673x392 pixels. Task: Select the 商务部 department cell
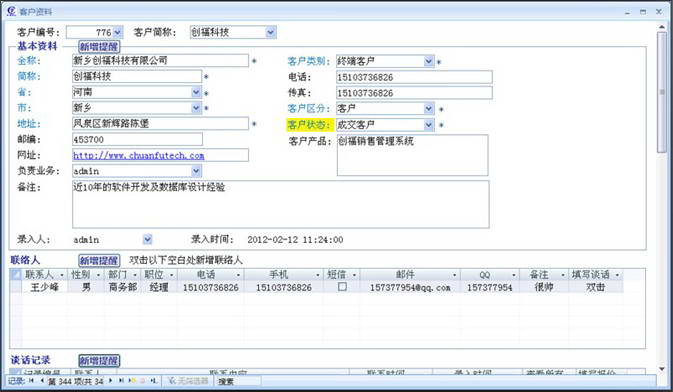(122, 287)
